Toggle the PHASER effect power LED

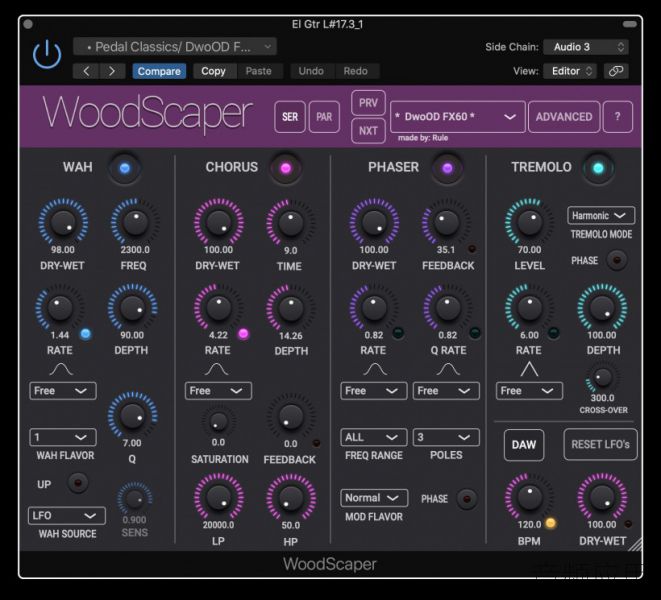tap(447, 169)
